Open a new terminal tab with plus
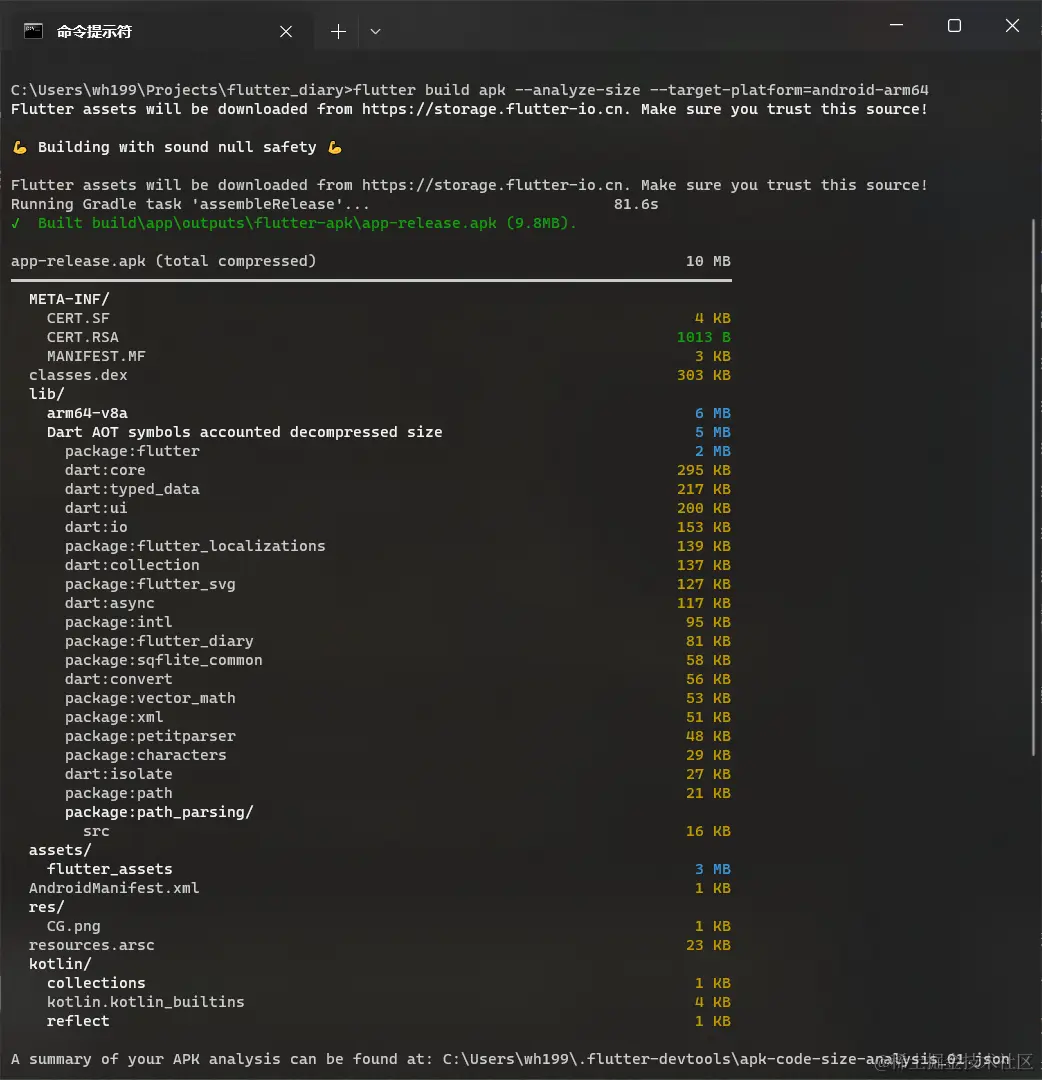Viewport: 1042px width, 1080px height. point(338,32)
